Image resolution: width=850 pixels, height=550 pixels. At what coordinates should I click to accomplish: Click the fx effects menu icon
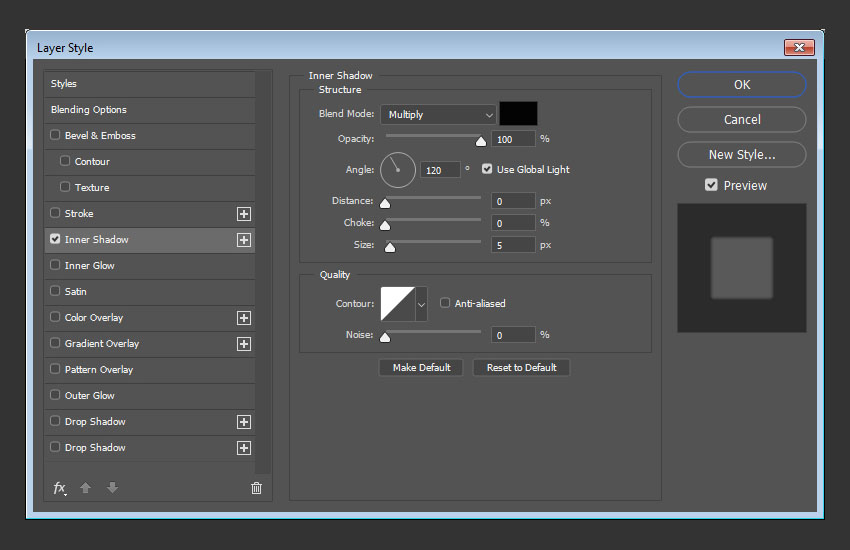(59, 488)
